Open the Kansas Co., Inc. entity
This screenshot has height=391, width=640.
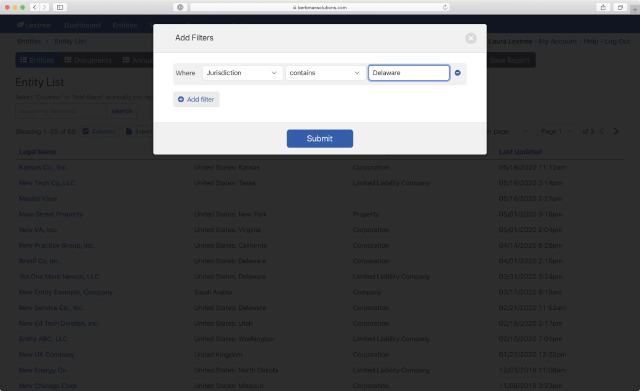pos(43,167)
